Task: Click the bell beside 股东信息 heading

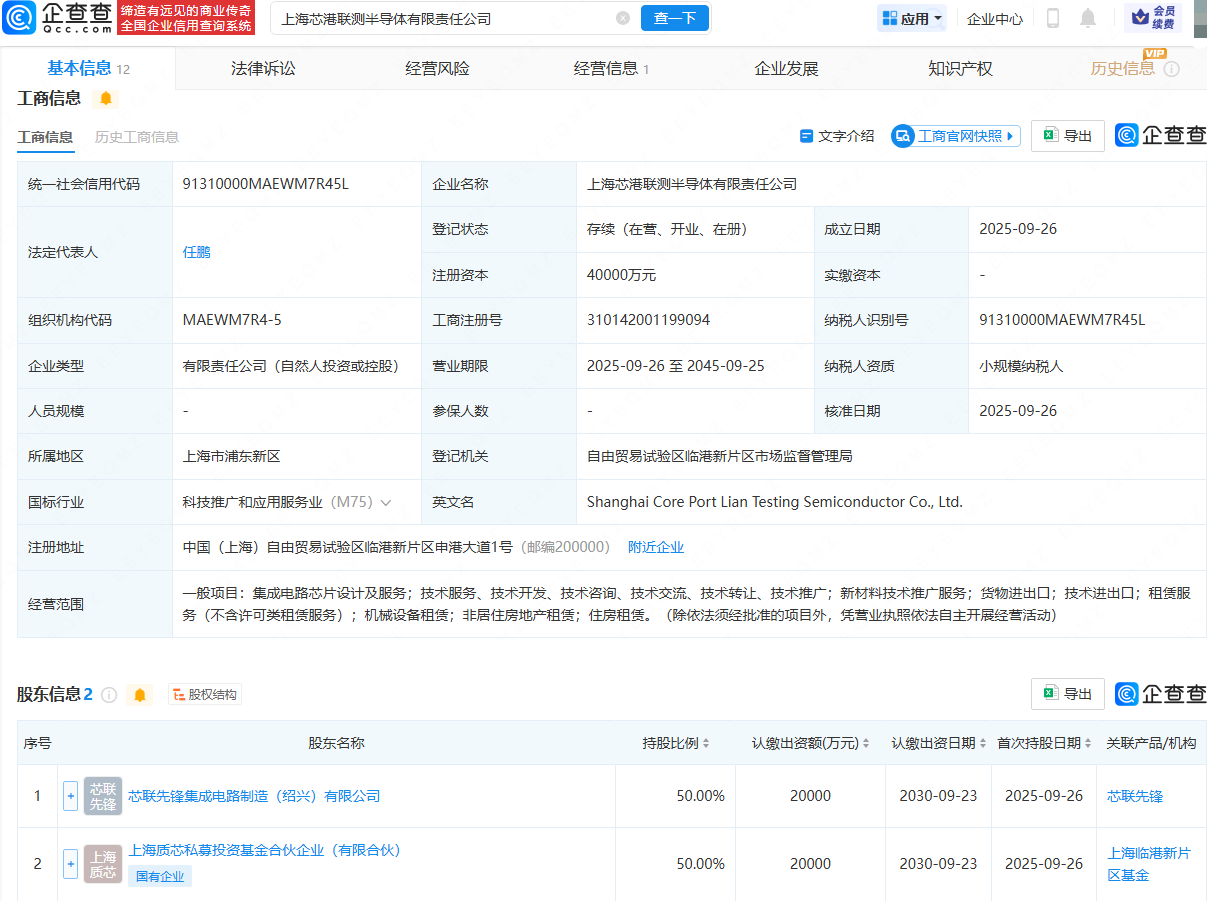Action: [140, 694]
